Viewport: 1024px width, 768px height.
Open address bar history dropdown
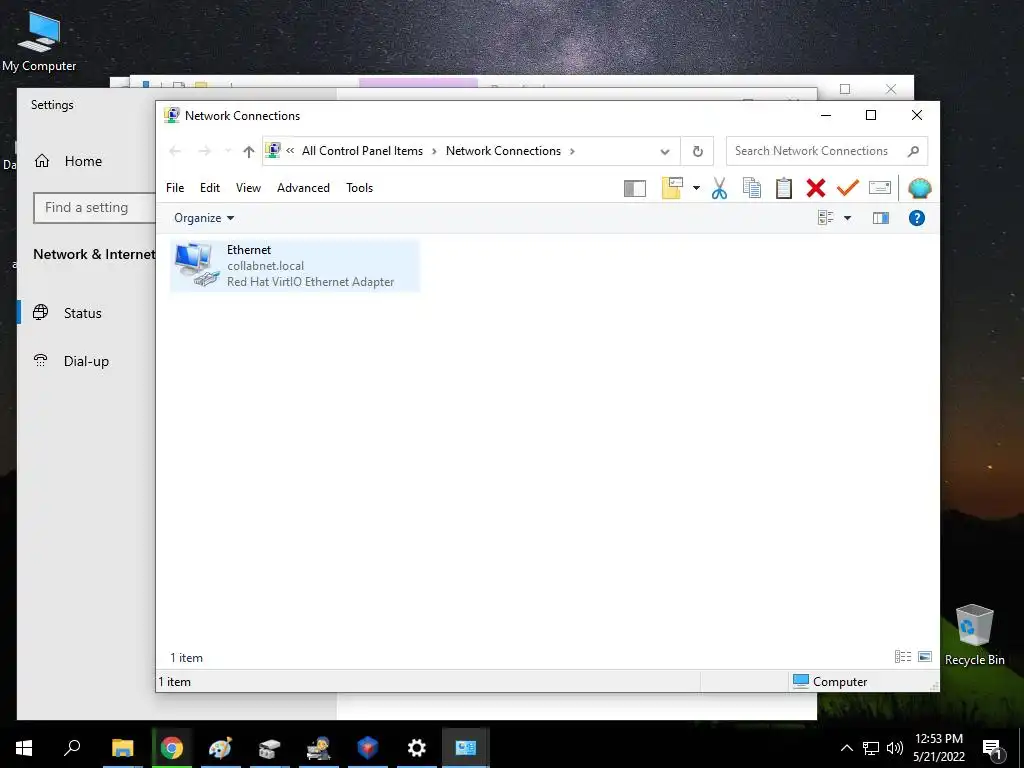(x=665, y=152)
